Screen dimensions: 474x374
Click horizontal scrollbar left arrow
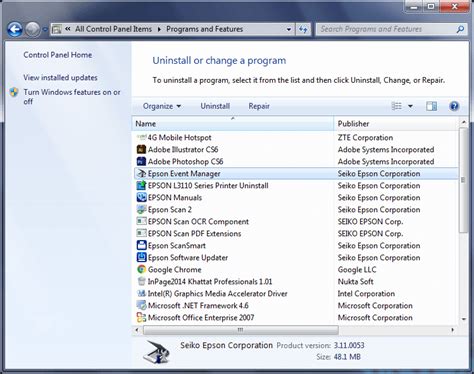(x=137, y=330)
